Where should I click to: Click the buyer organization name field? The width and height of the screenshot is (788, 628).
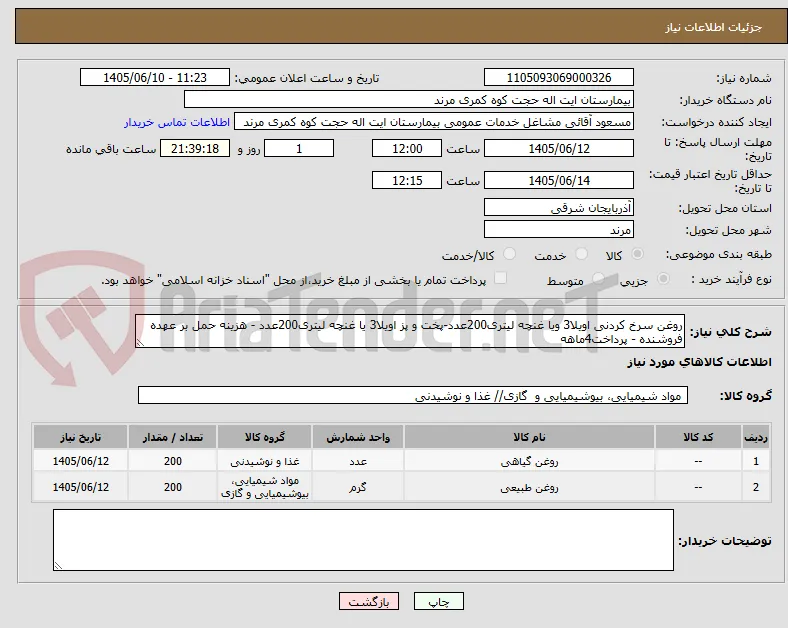point(409,99)
